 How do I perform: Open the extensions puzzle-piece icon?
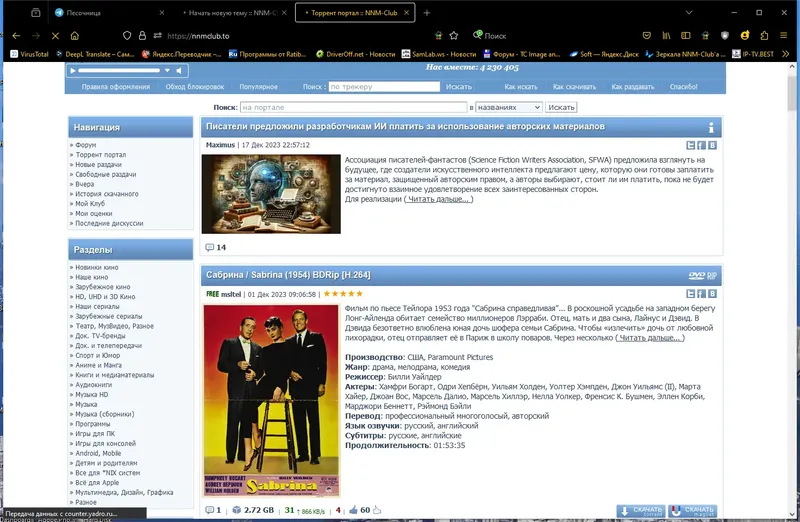click(x=764, y=36)
